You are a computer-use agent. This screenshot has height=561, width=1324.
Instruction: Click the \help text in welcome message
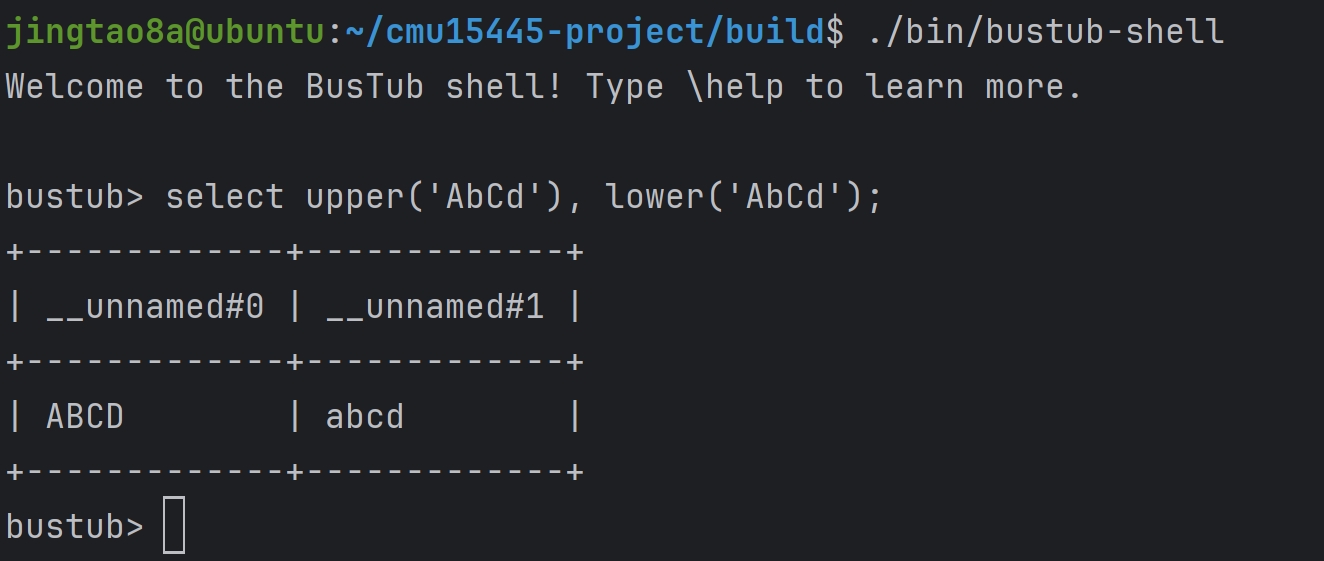point(735,87)
